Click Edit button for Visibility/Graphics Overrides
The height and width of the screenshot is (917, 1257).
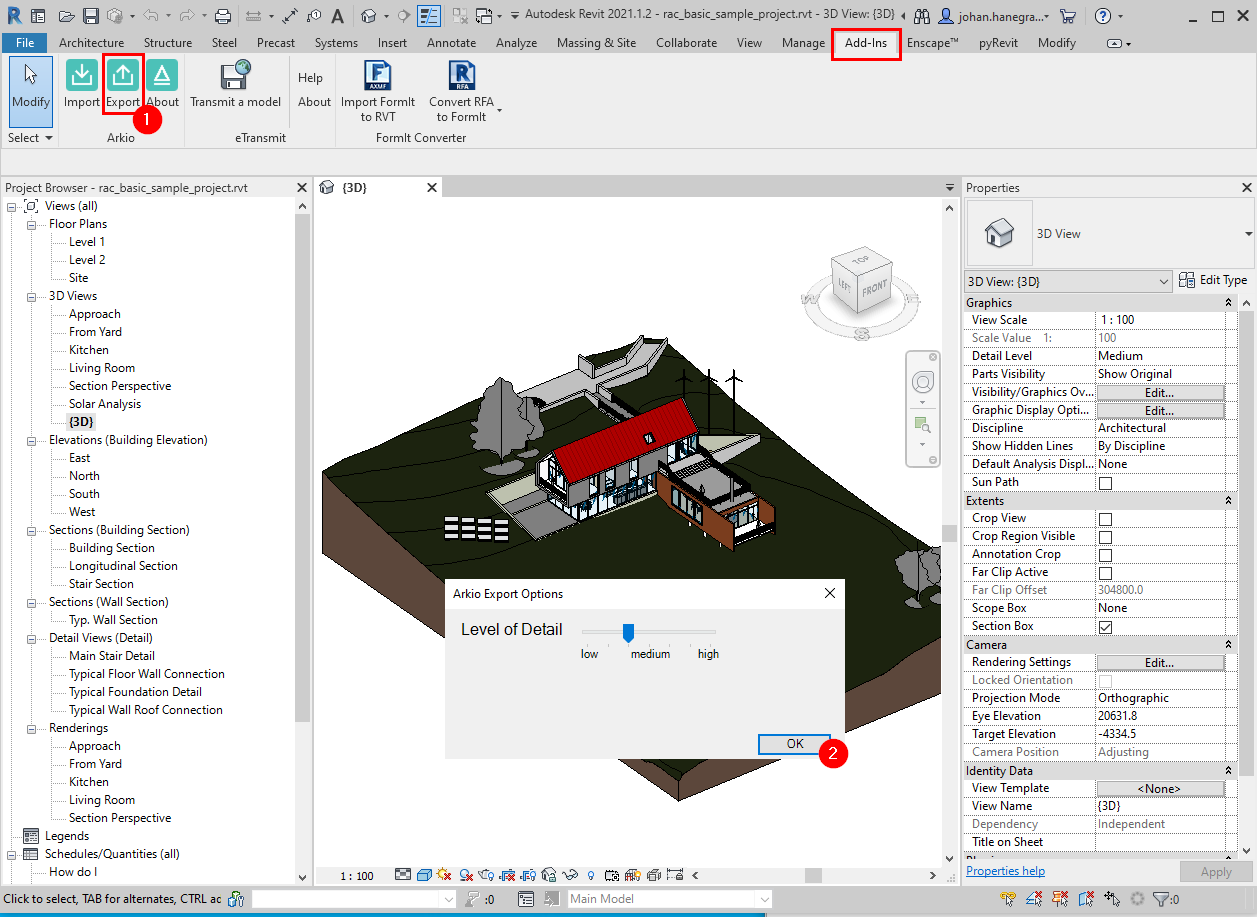pyautogui.click(x=1160, y=392)
